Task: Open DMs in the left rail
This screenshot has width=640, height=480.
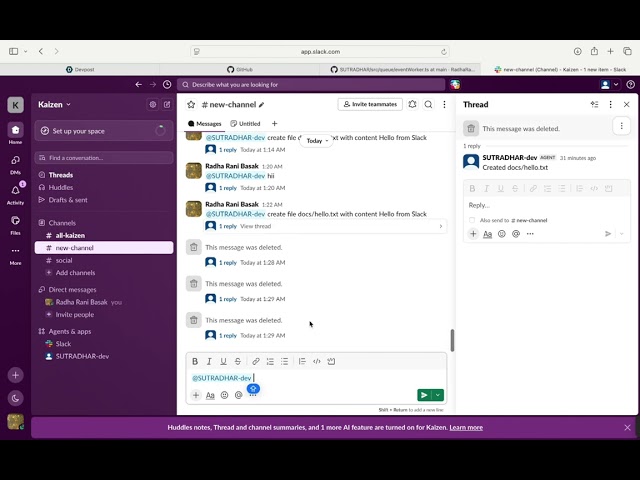Action: 16,164
